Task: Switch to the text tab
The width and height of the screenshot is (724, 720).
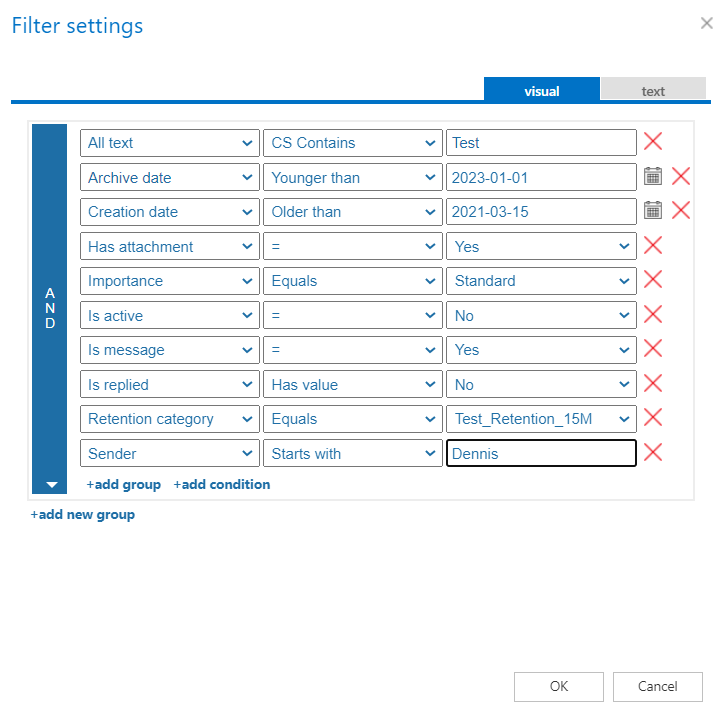Action: [x=653, y=91]
